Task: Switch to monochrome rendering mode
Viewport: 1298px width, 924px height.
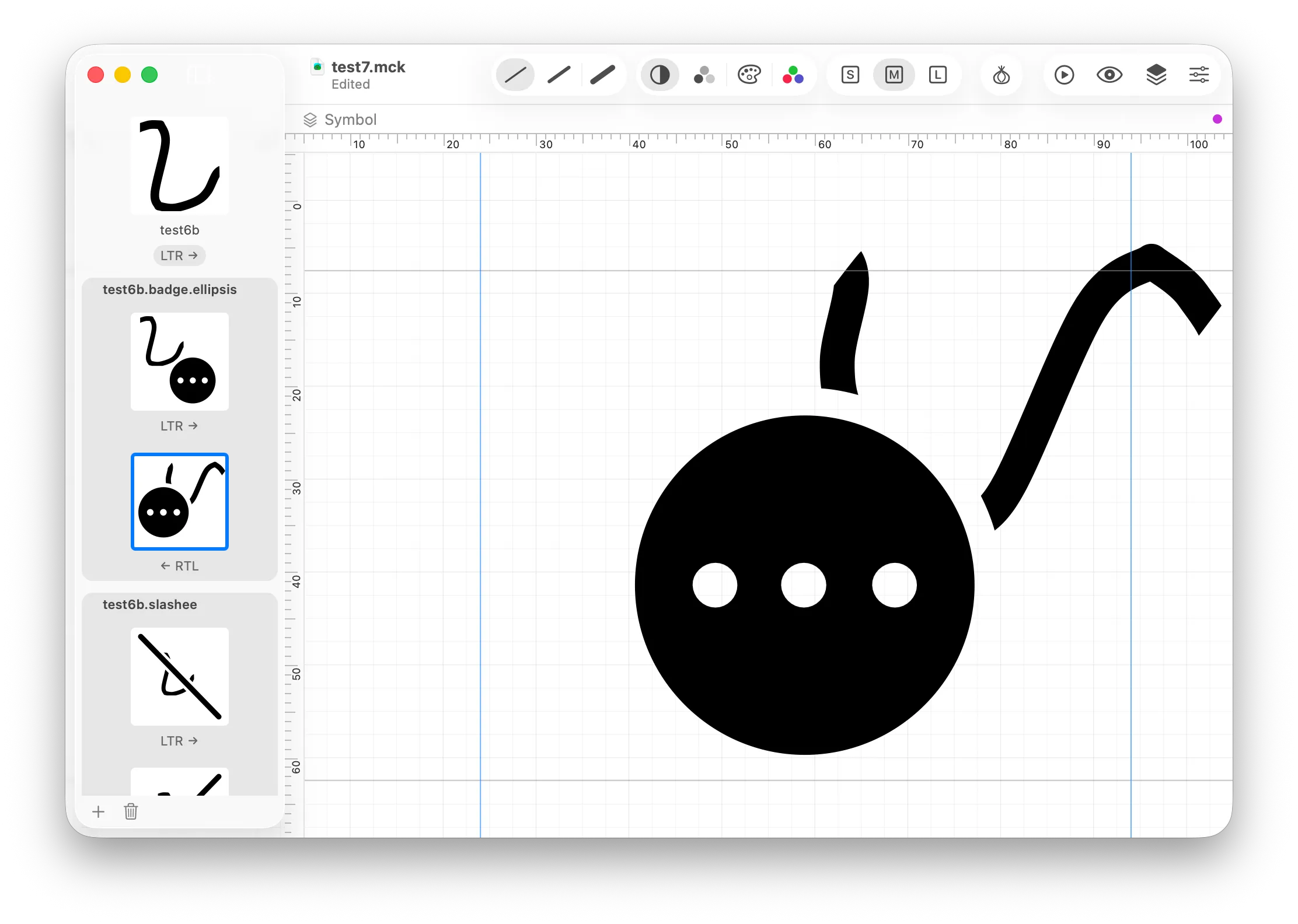Action: coord(660,75)
